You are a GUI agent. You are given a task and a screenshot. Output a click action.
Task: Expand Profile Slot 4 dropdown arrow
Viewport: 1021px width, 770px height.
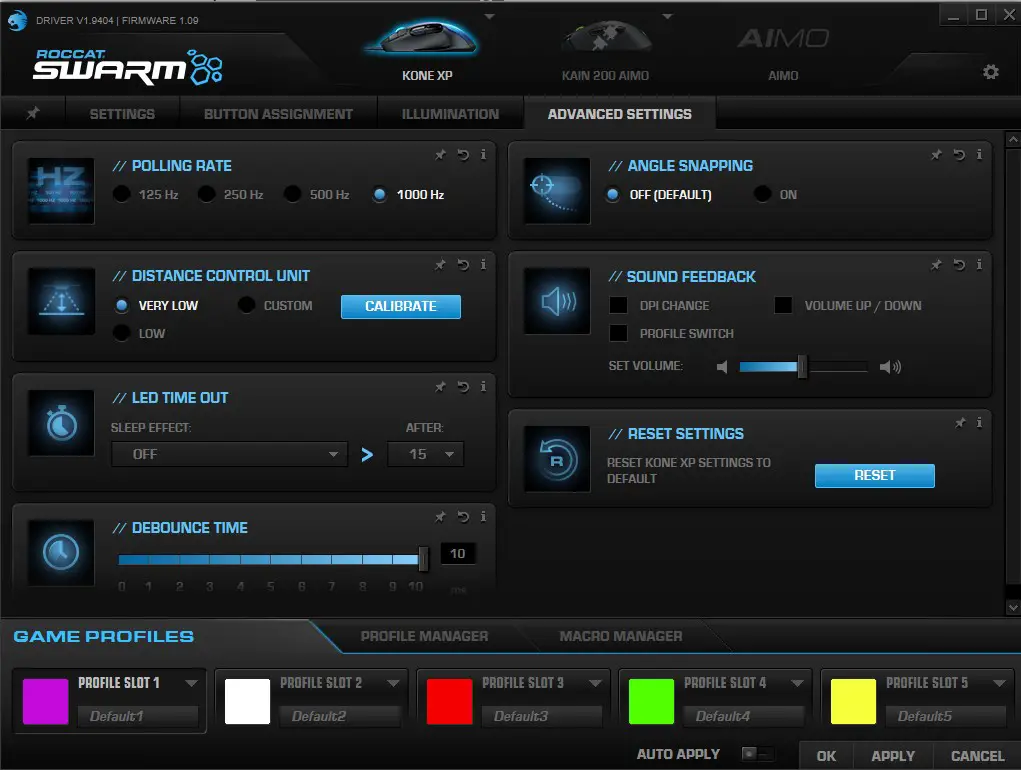click(797, 683)
